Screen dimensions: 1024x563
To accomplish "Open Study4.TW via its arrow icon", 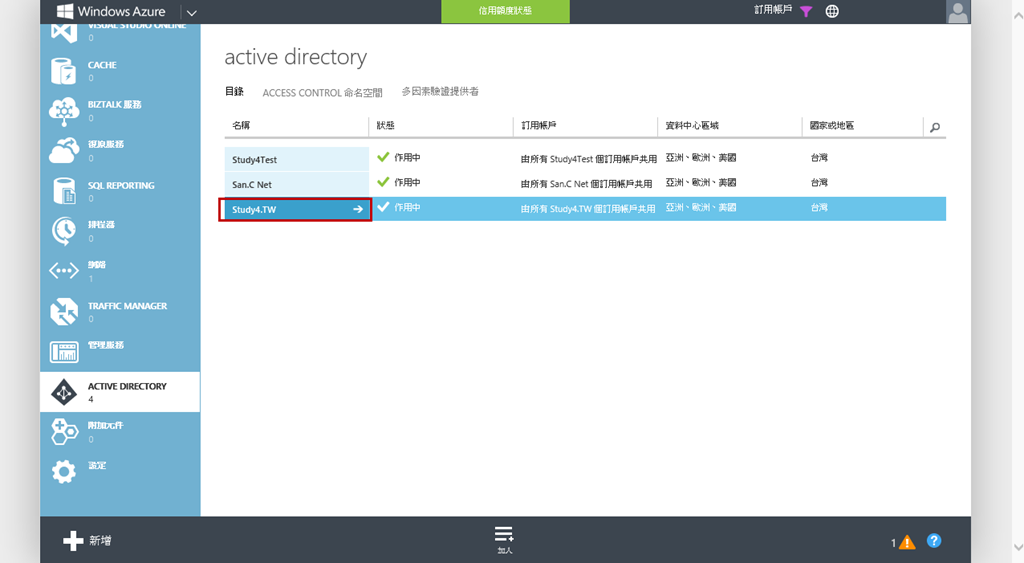I will 358,210.
